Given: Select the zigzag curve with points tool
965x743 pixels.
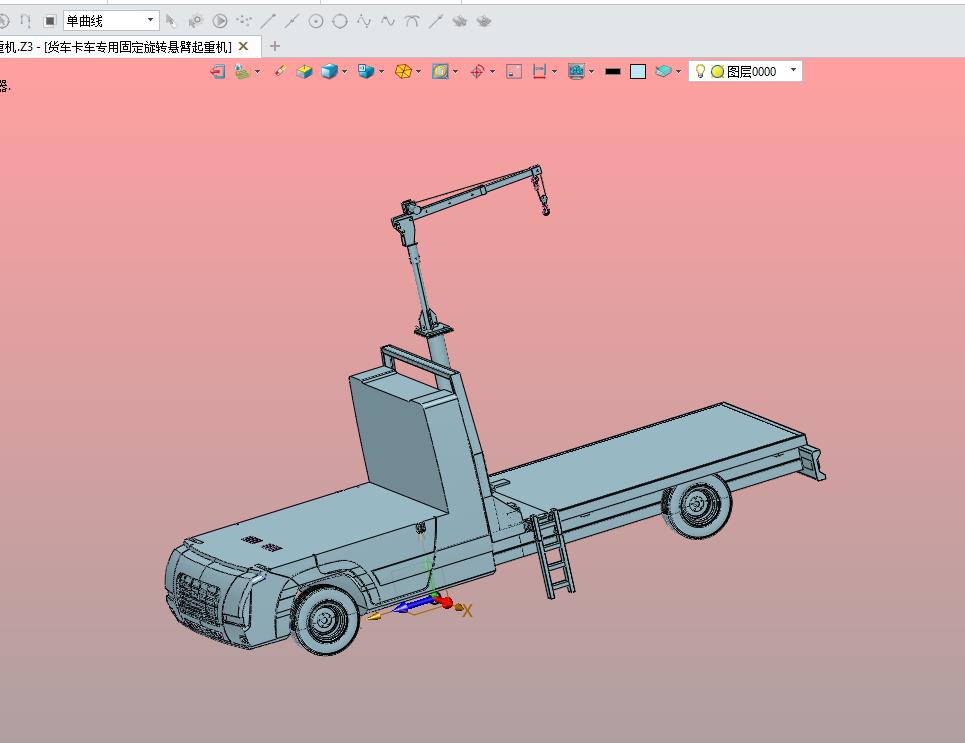Looking at the screenshot, I should pos(364,21).
